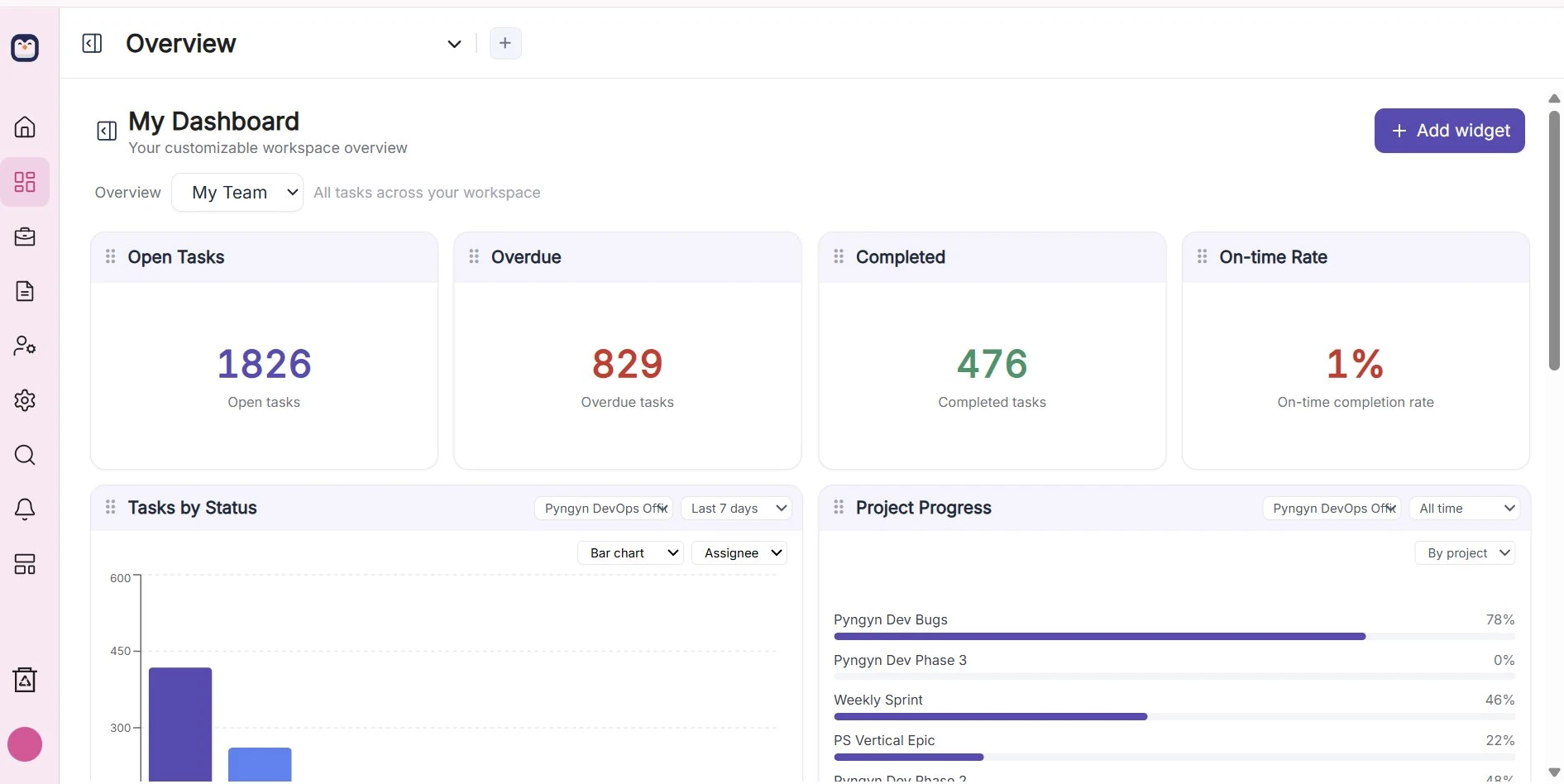Open the Bar chart type dropdown
This screenshot has width=1564, height=784.
click(630, 553)
